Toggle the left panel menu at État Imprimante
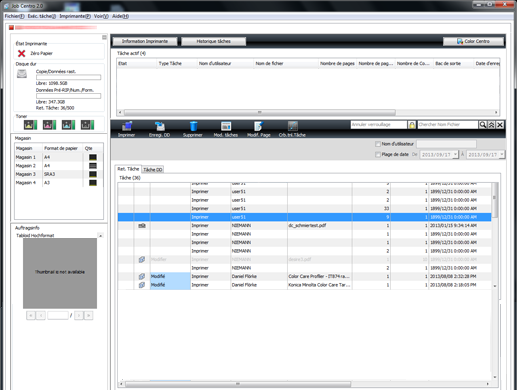This screenshot has width=517, height=390. 104,37
